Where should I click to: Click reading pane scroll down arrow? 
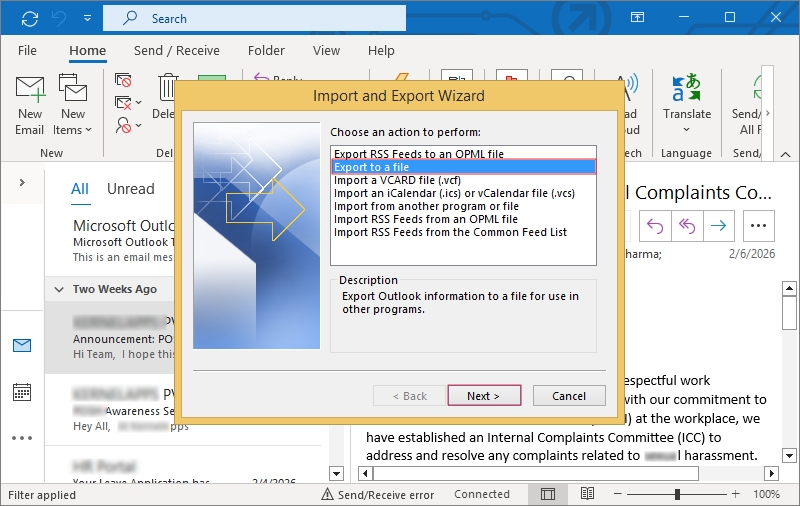point(789,455)
